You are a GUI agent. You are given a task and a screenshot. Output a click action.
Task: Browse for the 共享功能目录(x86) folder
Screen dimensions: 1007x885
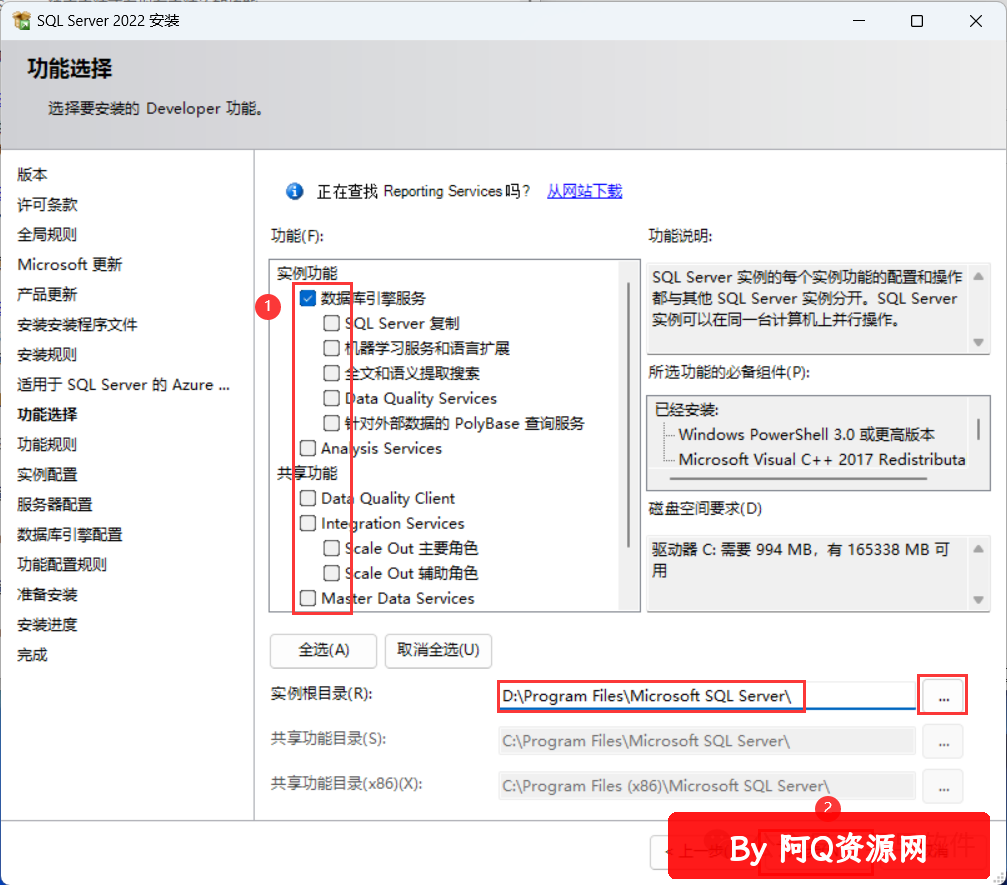tap(943, 787)
